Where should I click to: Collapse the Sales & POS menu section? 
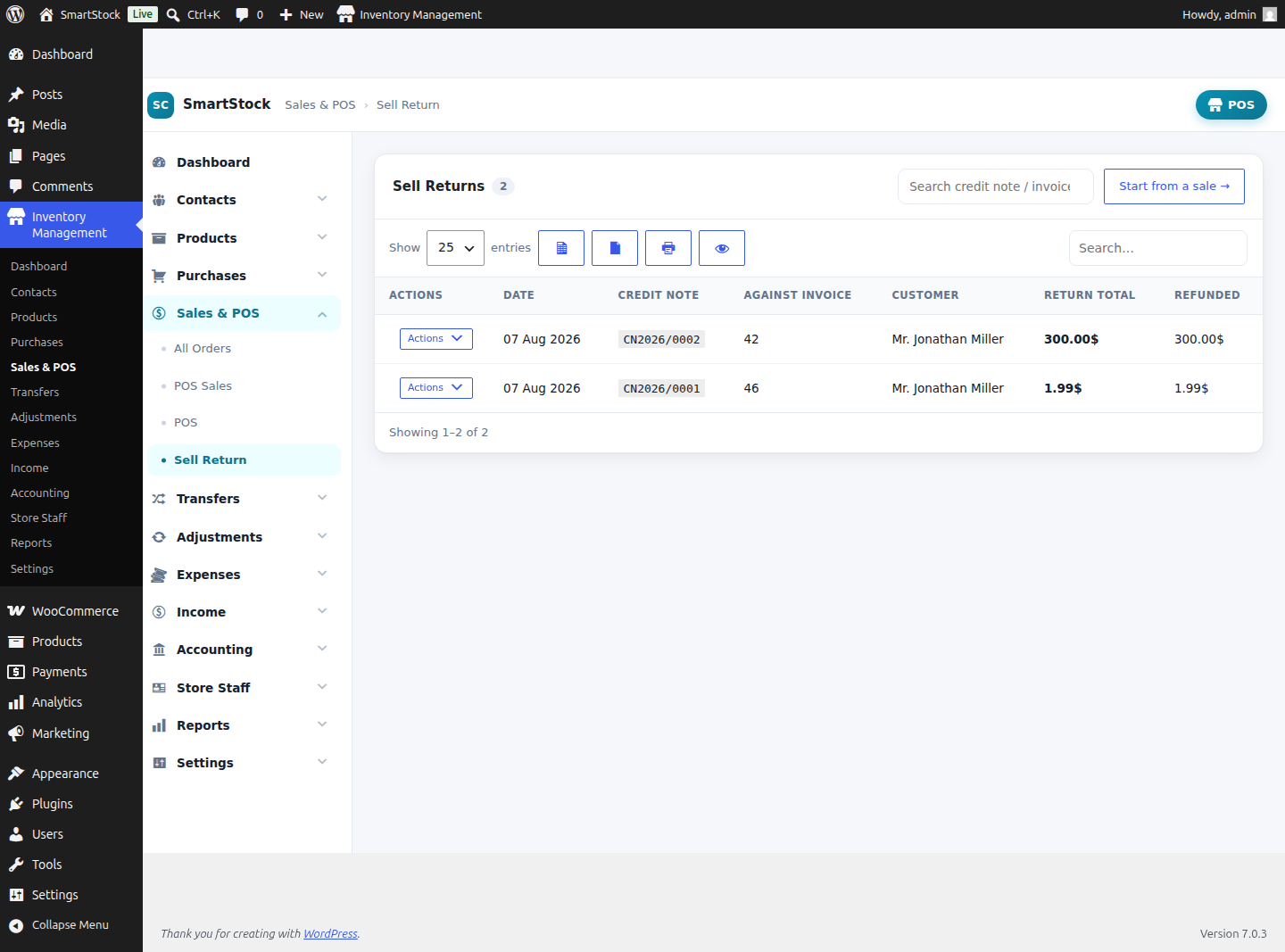(322, 313)
